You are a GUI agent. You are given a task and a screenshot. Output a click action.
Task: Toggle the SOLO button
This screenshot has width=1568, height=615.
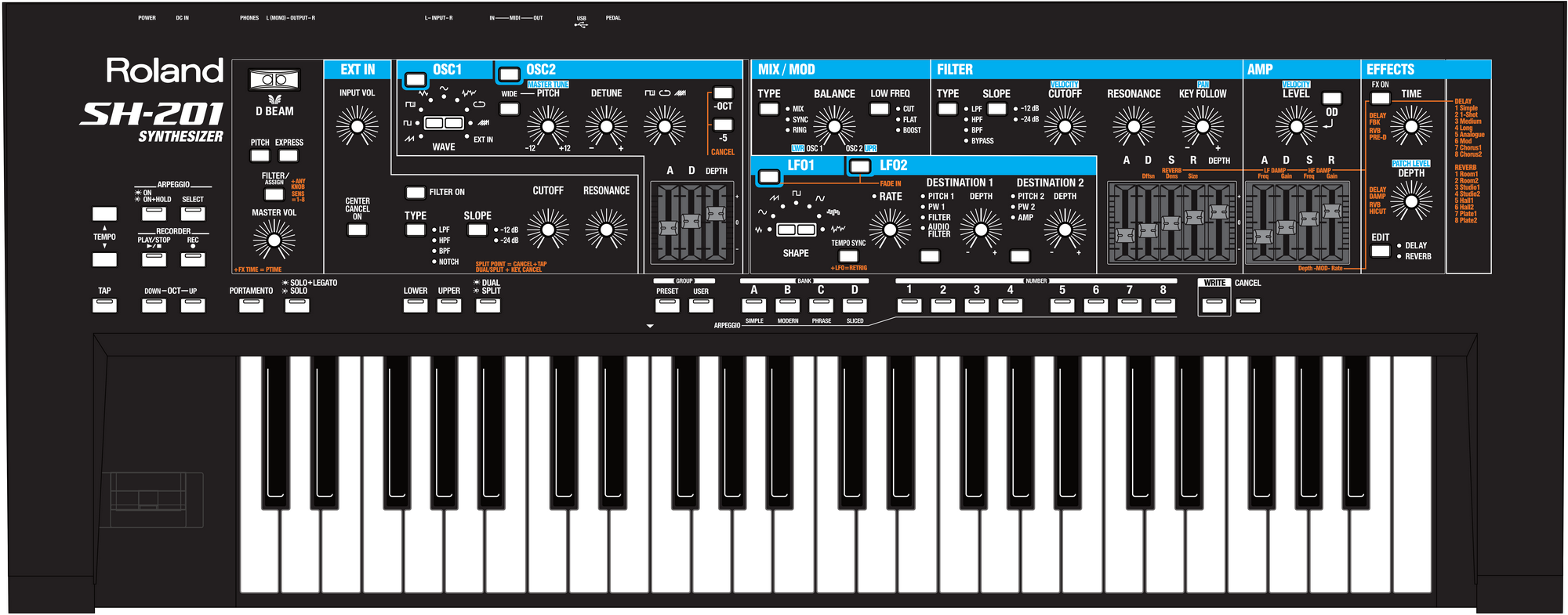point(297,305)
